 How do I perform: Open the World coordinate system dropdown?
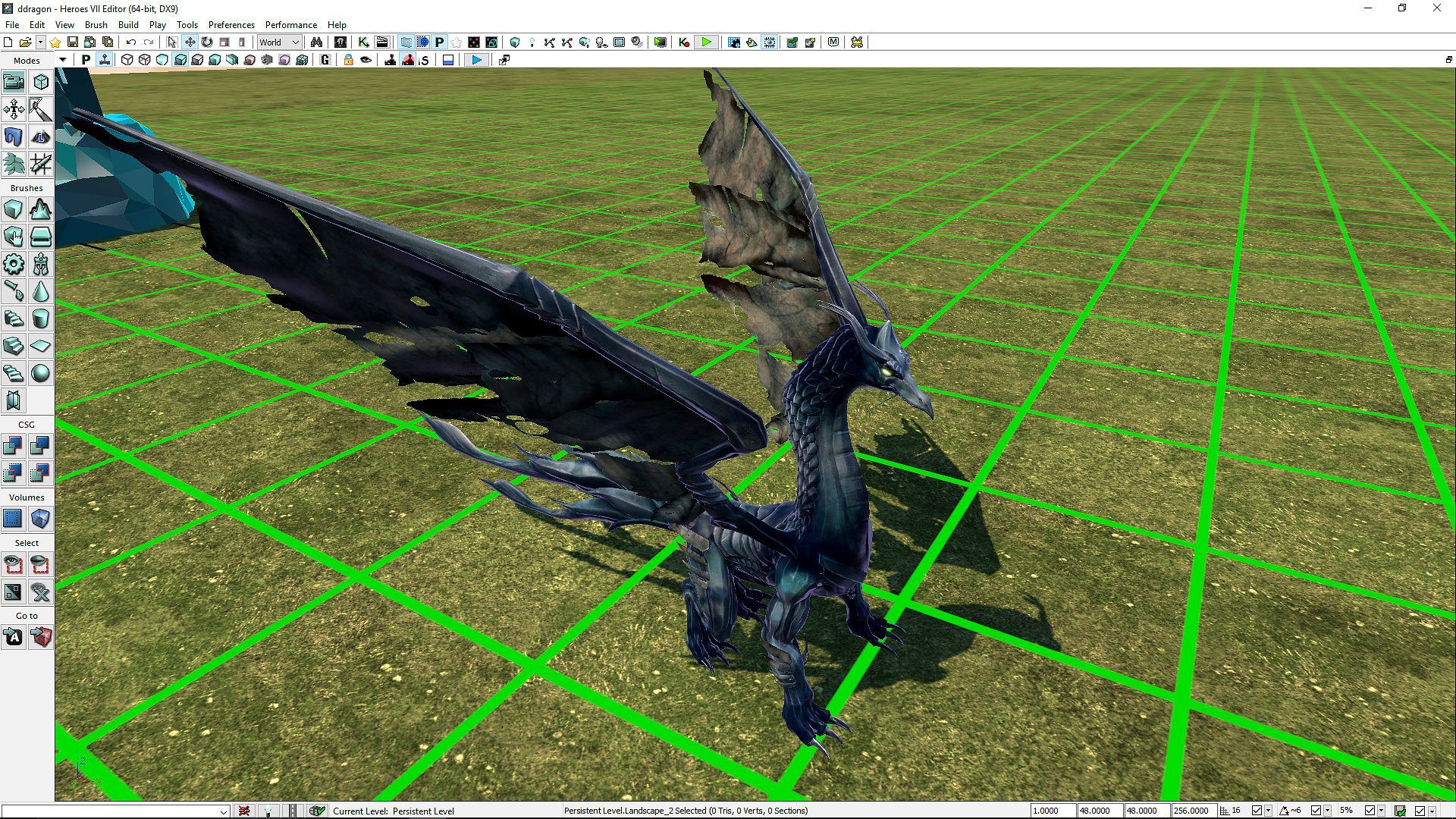point(279,42)
